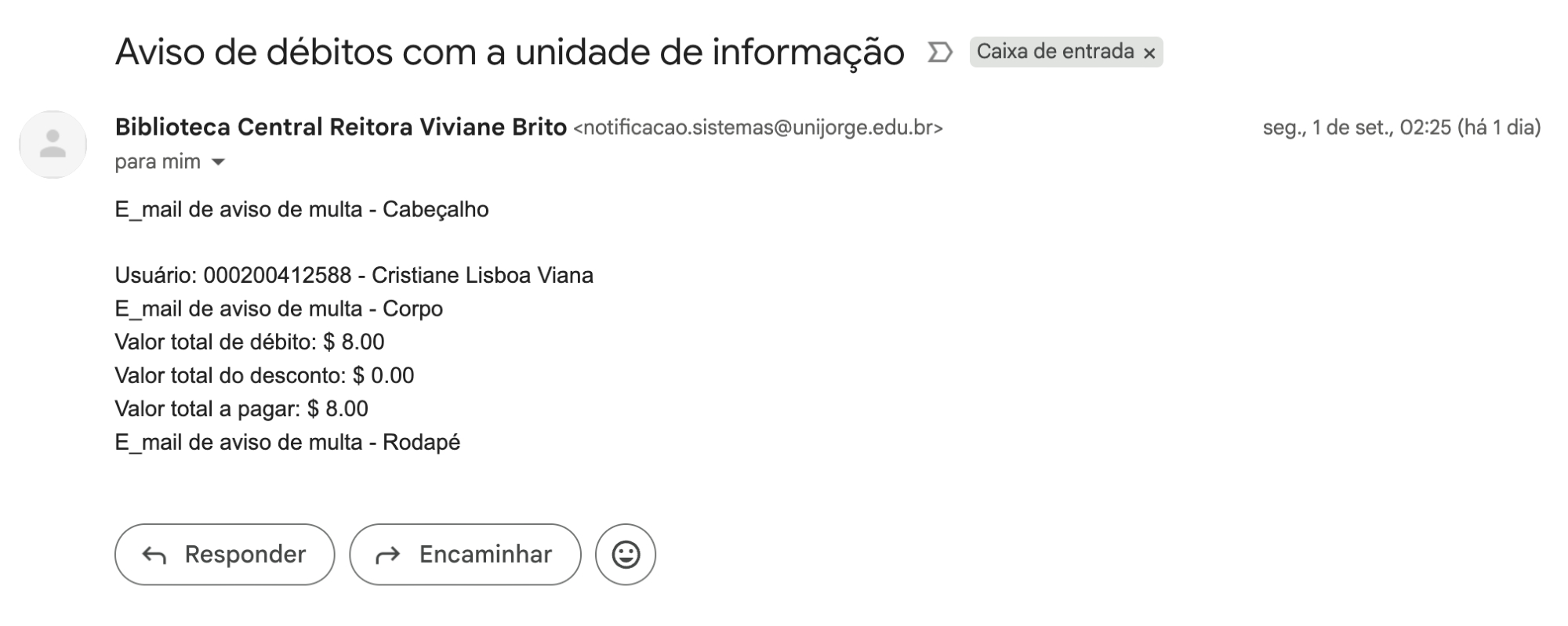The image size is (1568, 626).
Task: Click the Responder button
Action: tap(224, 555)
